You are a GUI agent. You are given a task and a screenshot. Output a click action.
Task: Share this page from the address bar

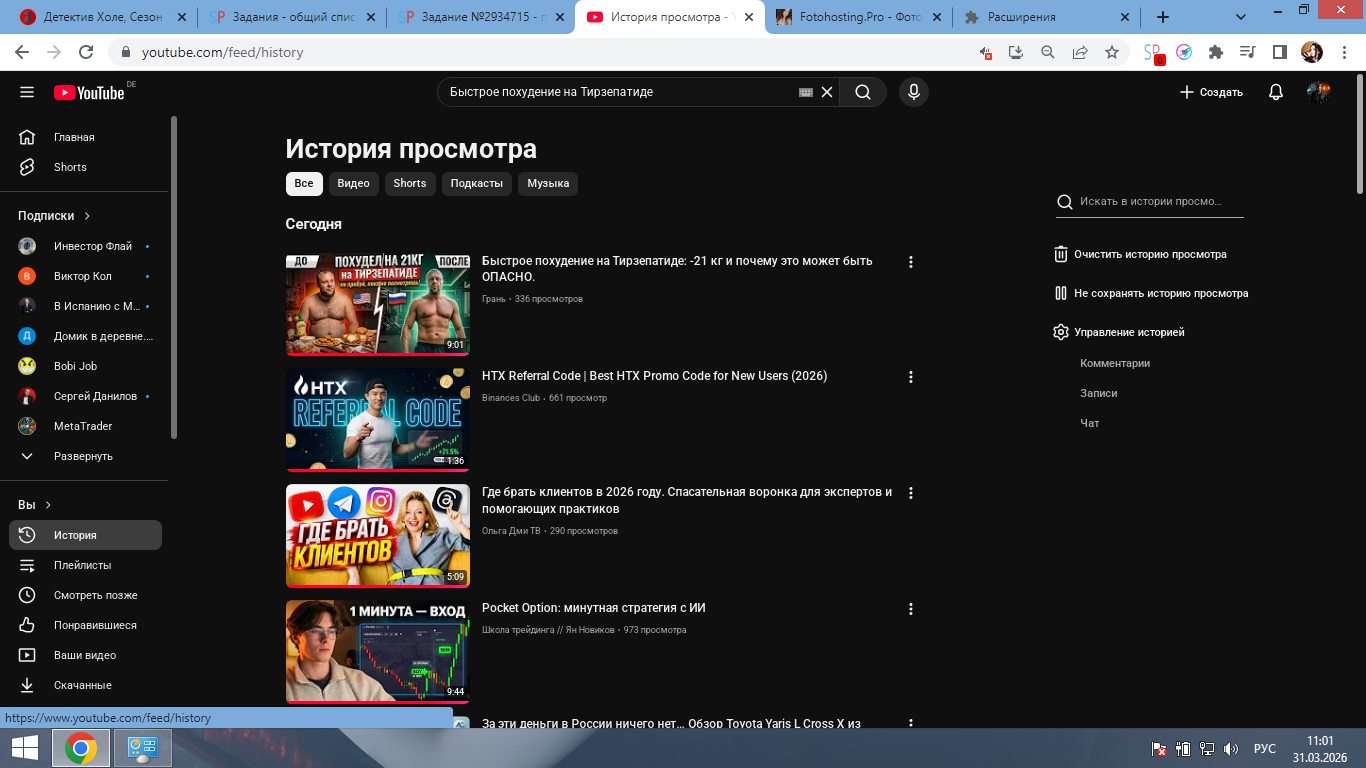coord(1080,52)
